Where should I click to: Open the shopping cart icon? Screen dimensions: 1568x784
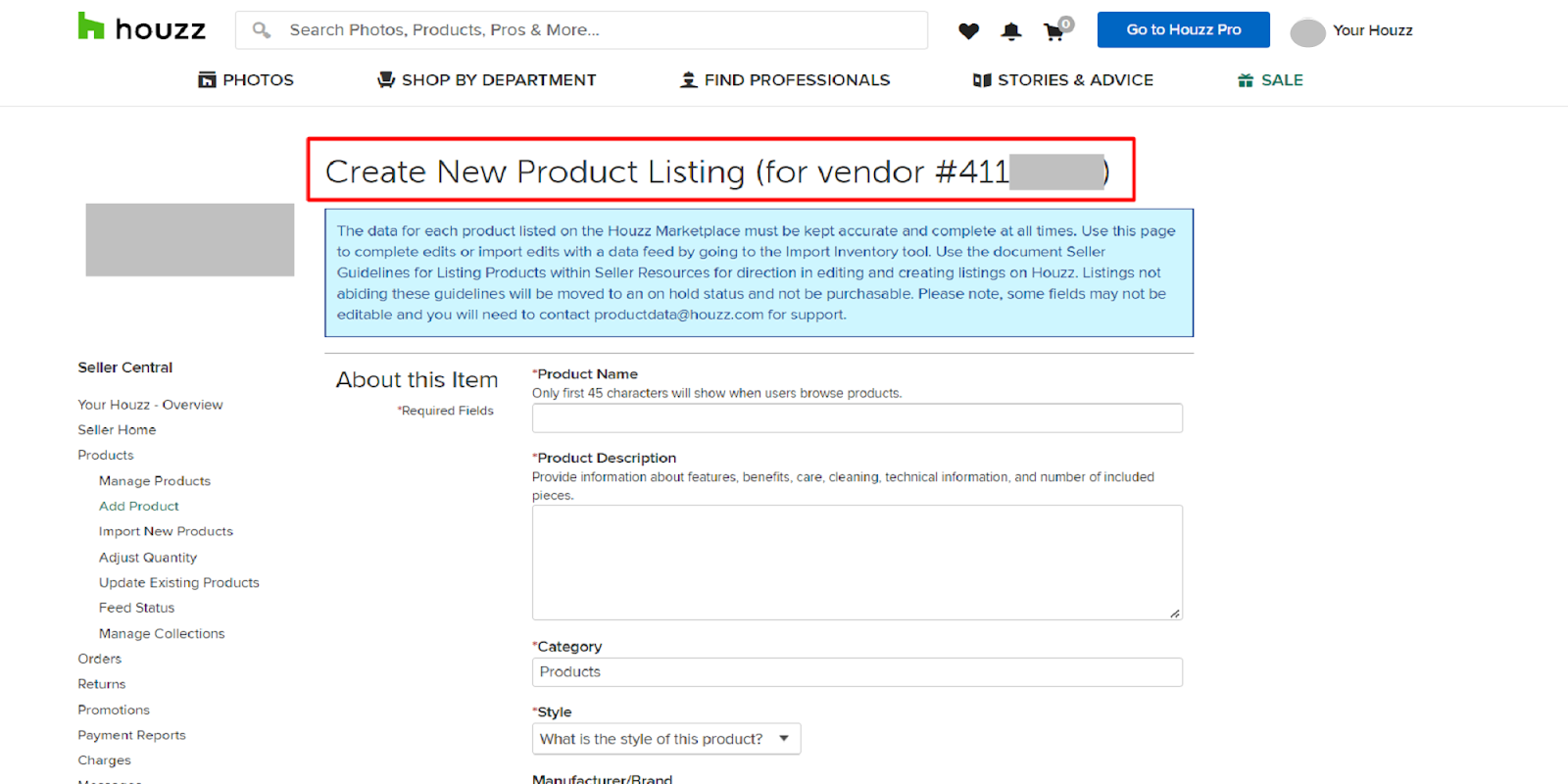point(1054,31)
